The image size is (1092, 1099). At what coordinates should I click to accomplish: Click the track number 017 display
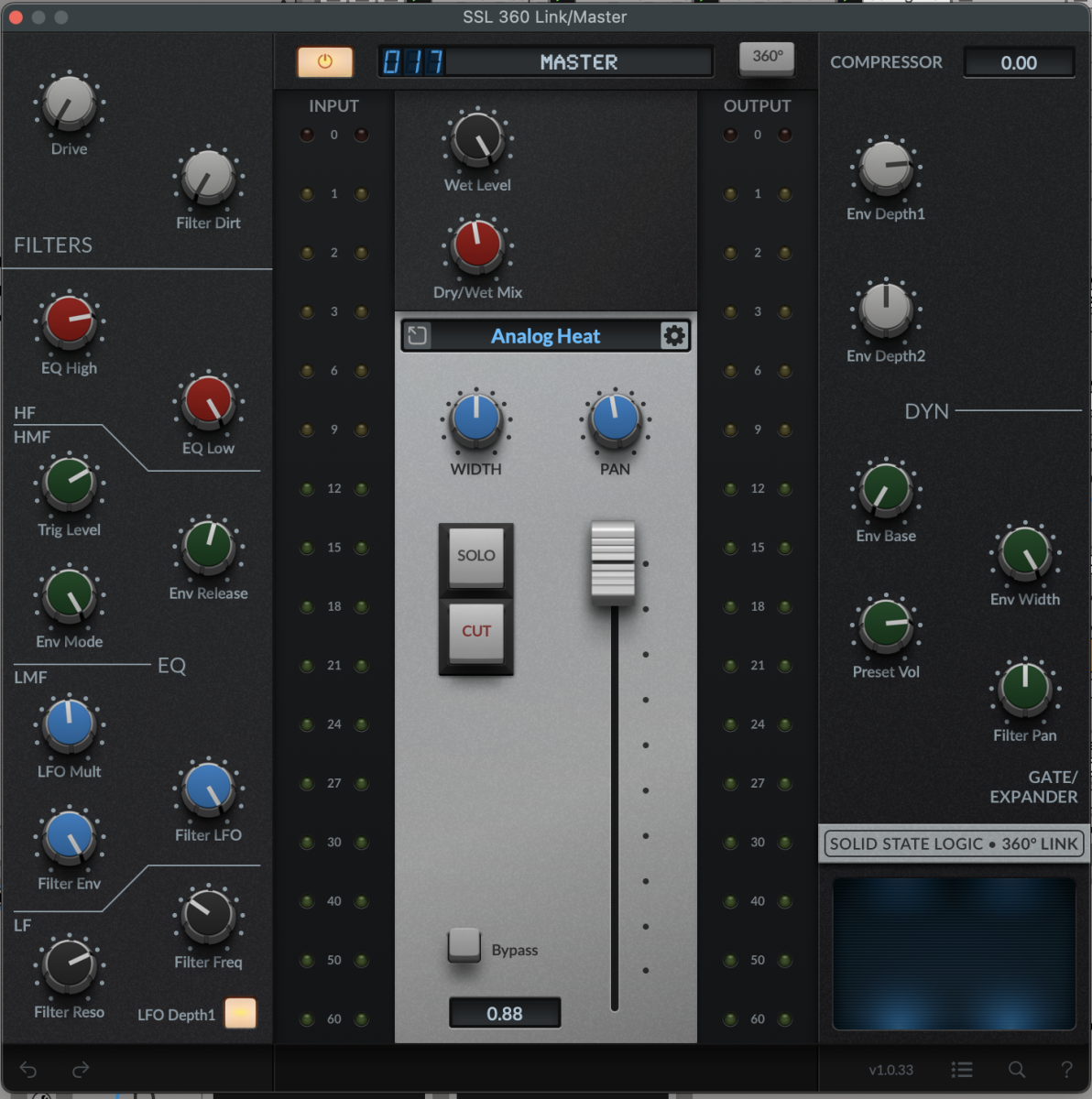point(412,62)
